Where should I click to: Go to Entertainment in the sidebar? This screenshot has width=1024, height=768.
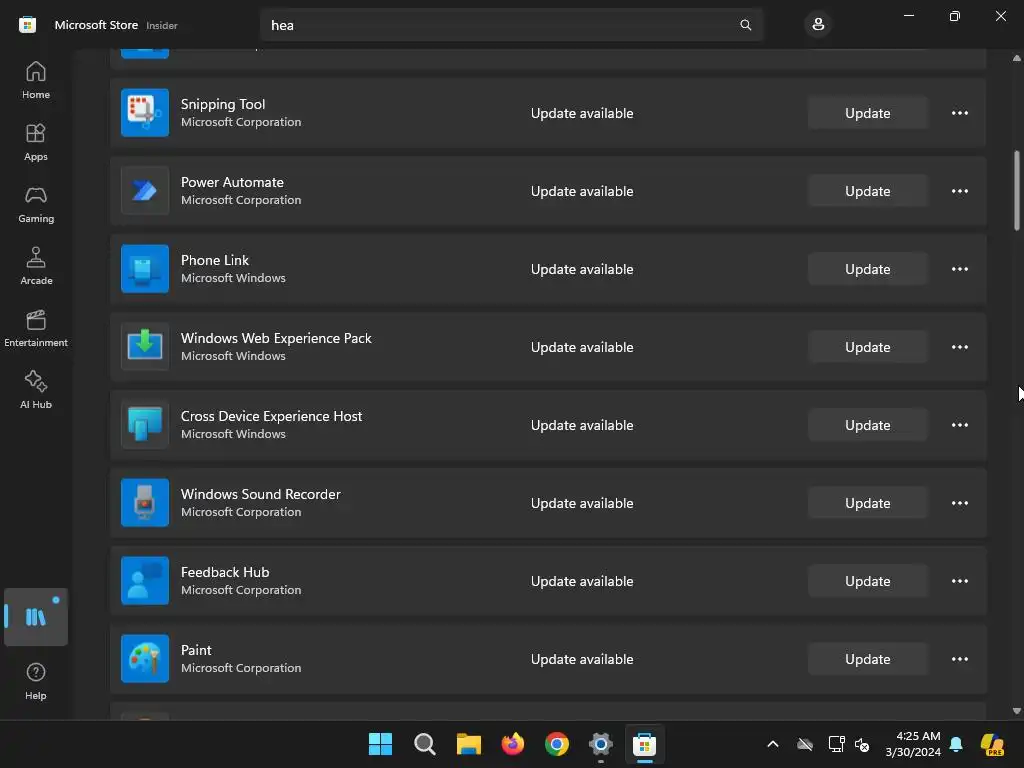tap(36, 328)
